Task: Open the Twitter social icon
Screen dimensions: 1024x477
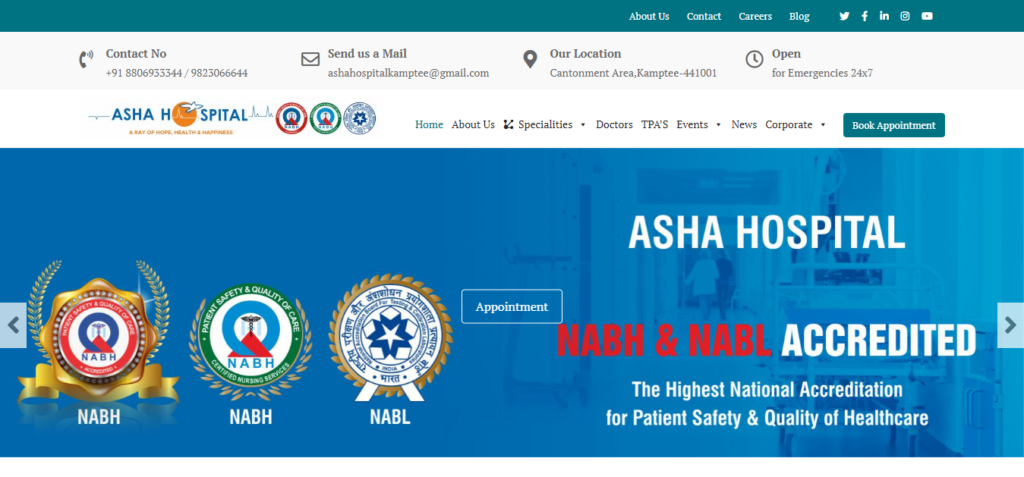Action: tap(844, 16)
